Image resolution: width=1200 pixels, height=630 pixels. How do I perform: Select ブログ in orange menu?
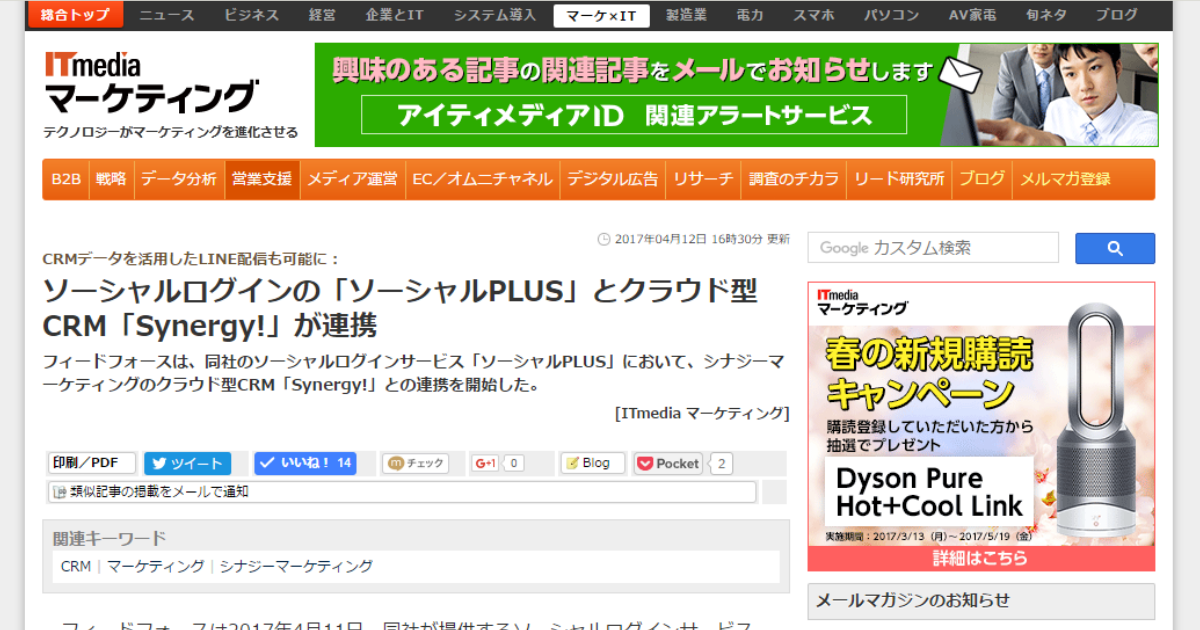tap(982, 179)
